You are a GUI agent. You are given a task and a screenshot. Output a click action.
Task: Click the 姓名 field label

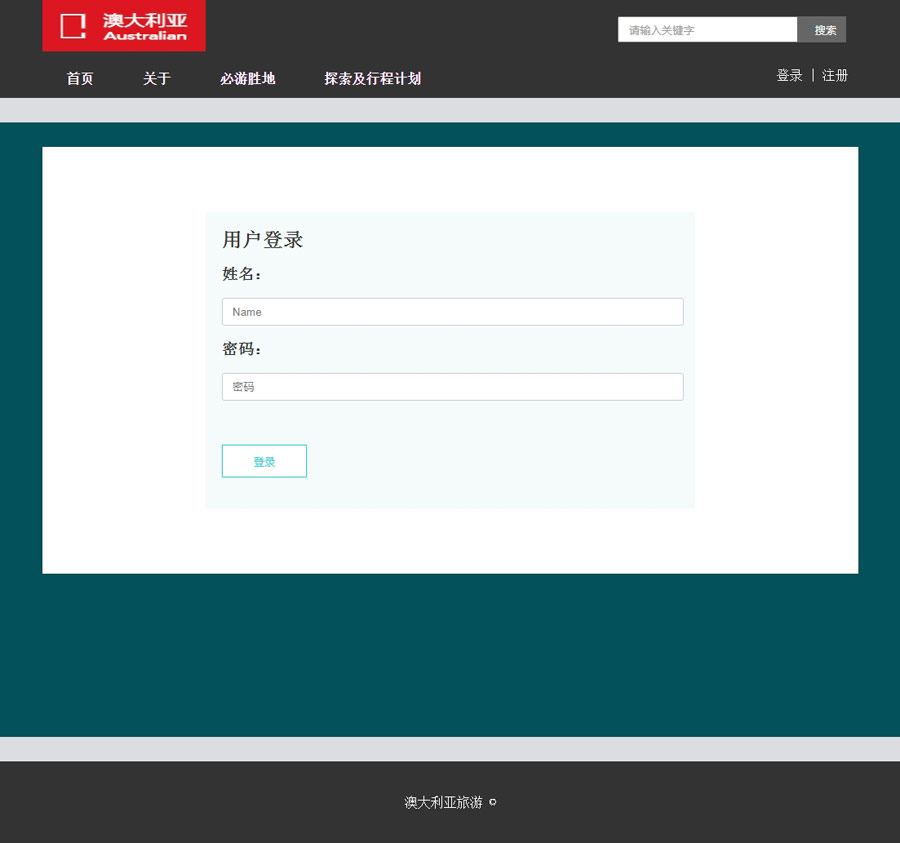click(241, 274)
